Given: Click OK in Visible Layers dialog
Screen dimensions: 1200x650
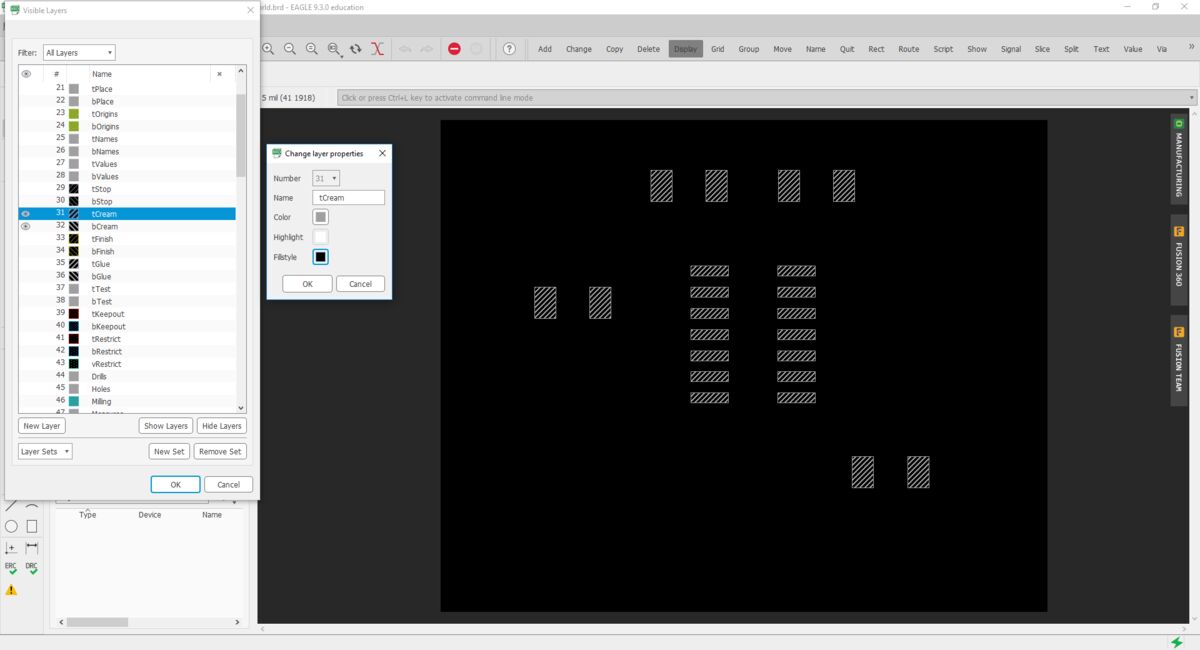Looking at the screenshot, I should click(x=175, y=484).
